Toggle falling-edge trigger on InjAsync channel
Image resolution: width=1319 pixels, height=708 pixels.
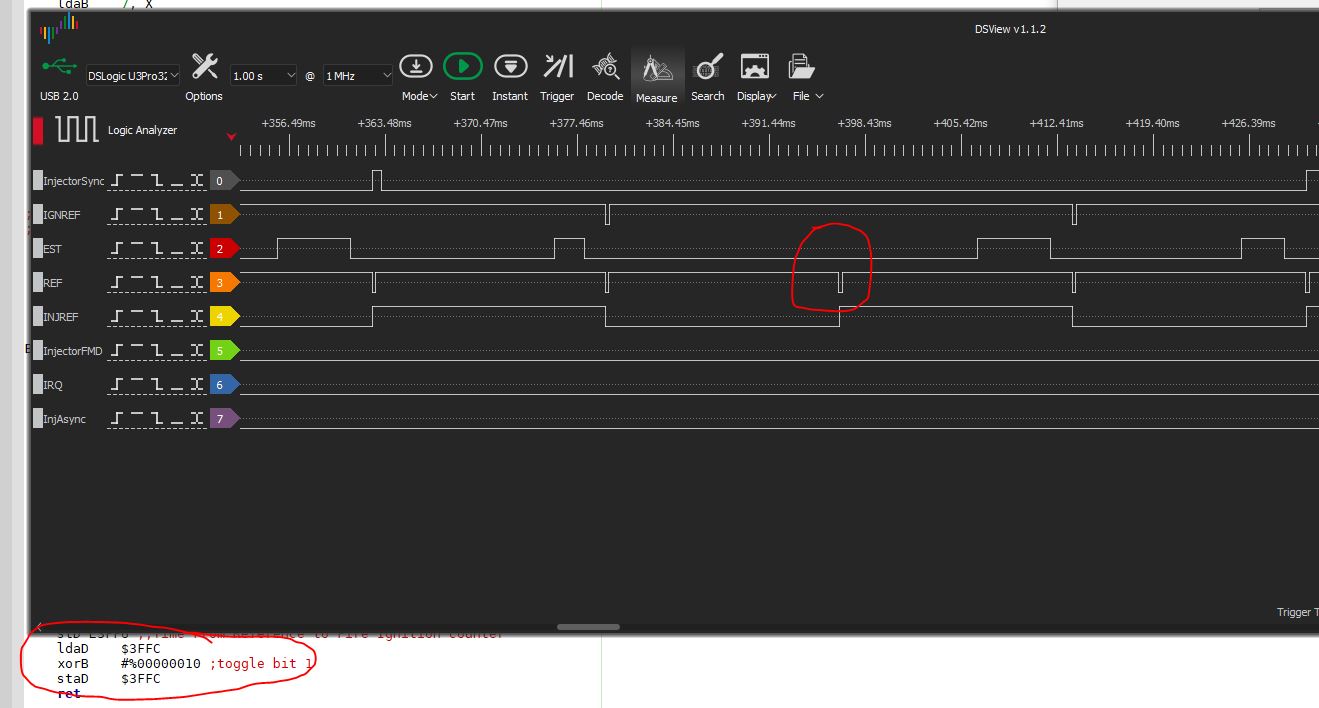[157, 419]
